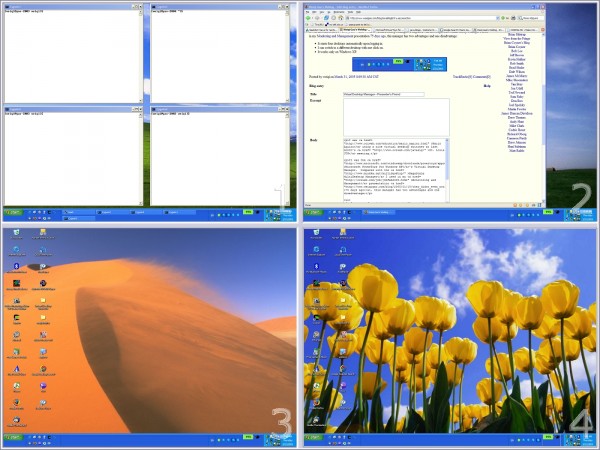Click the taskbar screenshot image in the blog post
Viewport: 600px width, 450px height.
click(399, 64)
